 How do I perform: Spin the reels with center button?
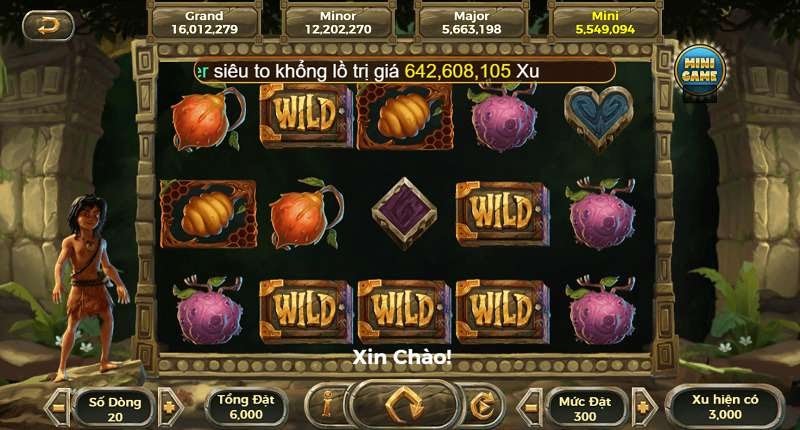(x=405, y=405)
